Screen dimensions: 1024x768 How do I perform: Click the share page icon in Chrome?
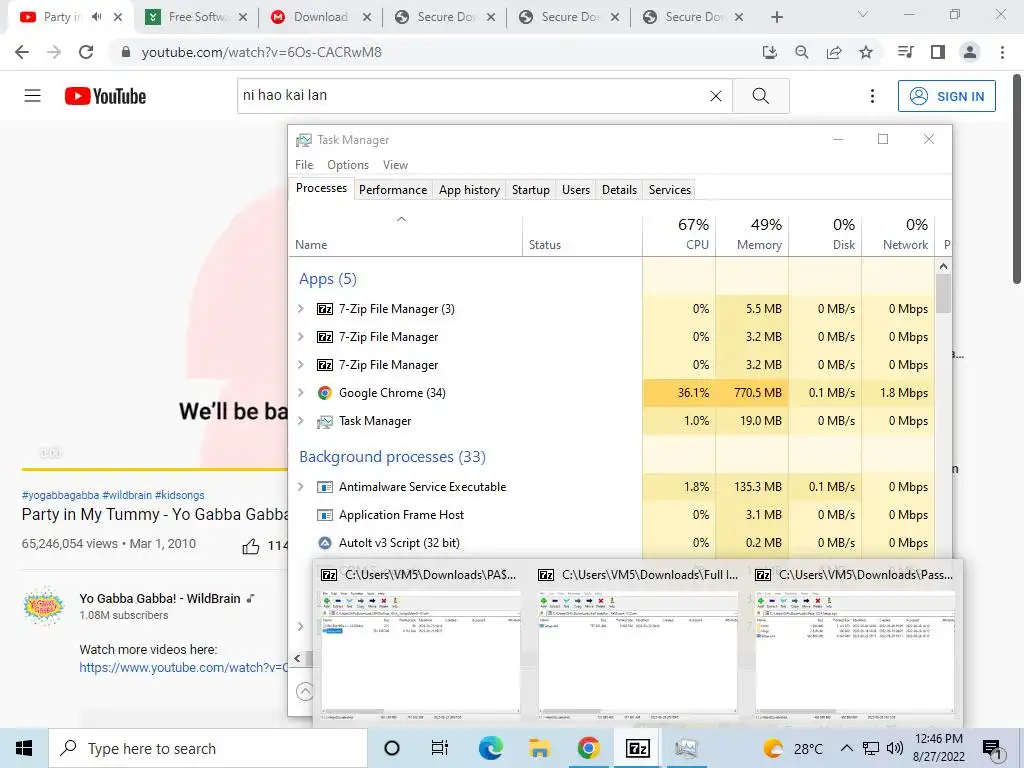(834, 52)
